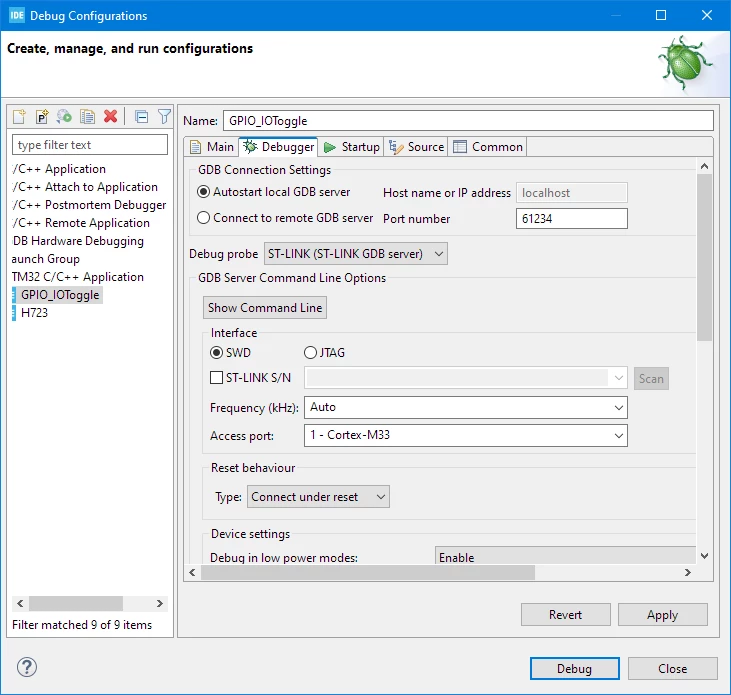731x695 pixels.
Task: Click tree panel scrollbar left arrow
Action: (20, 603)
